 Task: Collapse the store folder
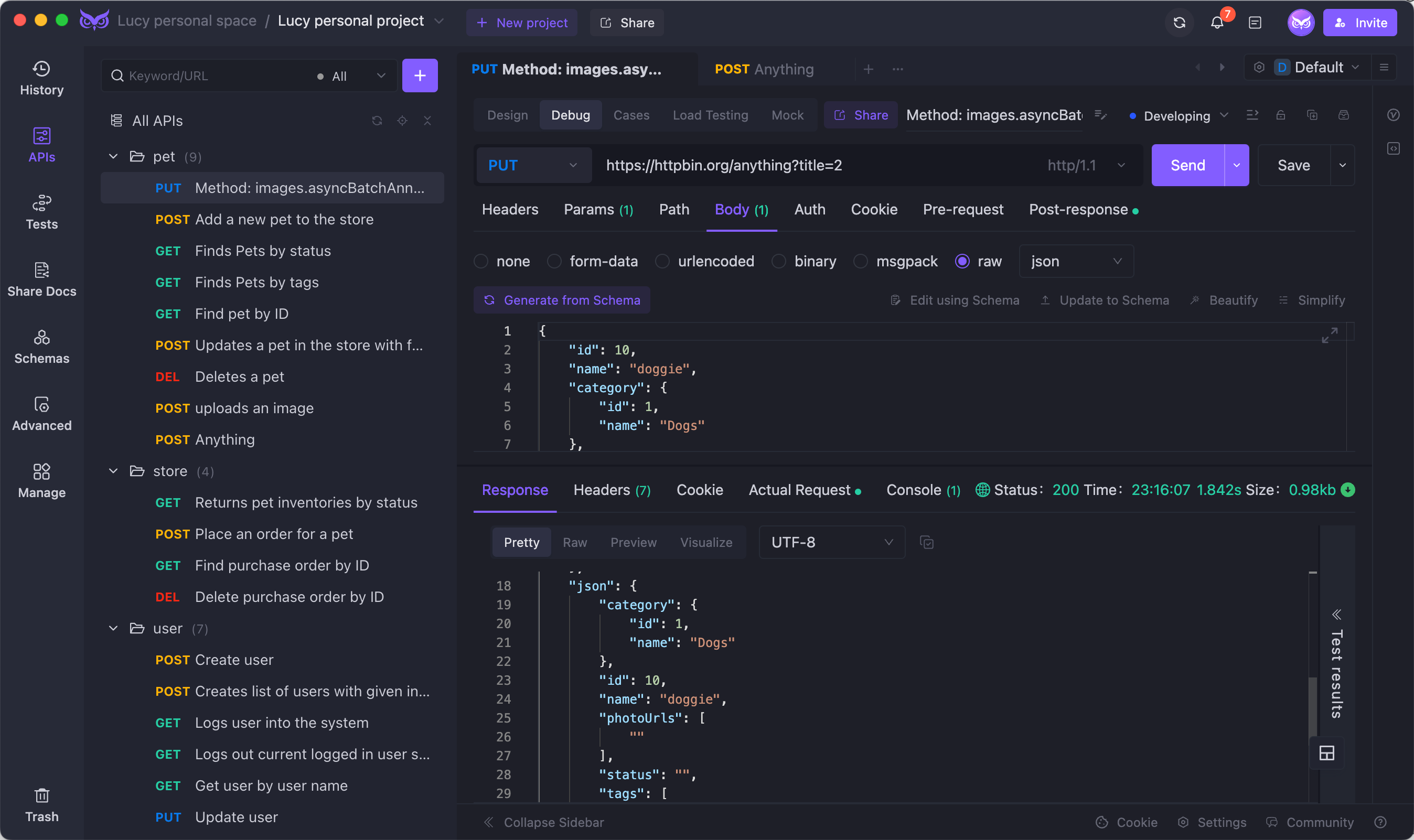pos(113,471)
